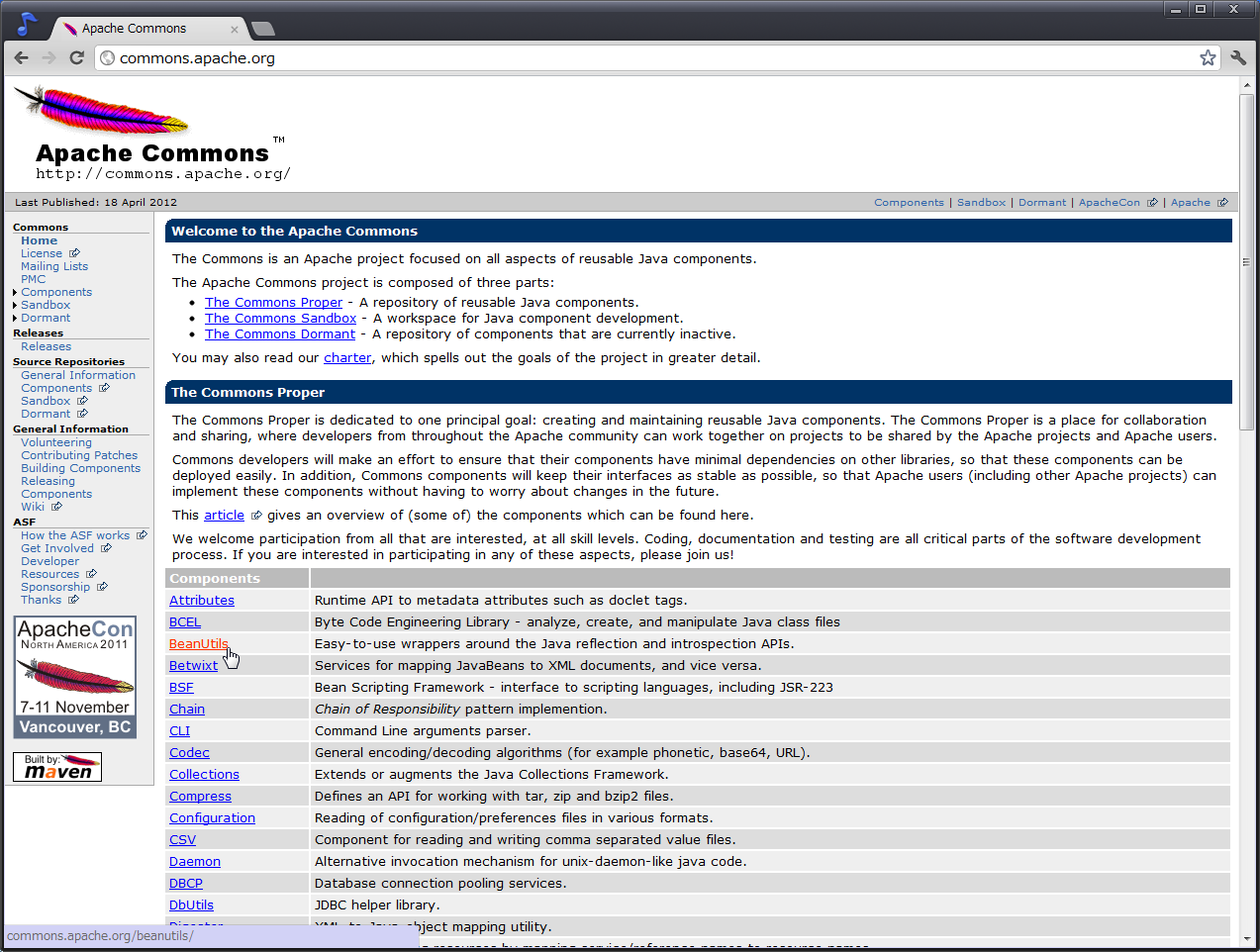Open The Commons Proper link
The height and width of the screenshot is (952, 1260).
point(273,303)
